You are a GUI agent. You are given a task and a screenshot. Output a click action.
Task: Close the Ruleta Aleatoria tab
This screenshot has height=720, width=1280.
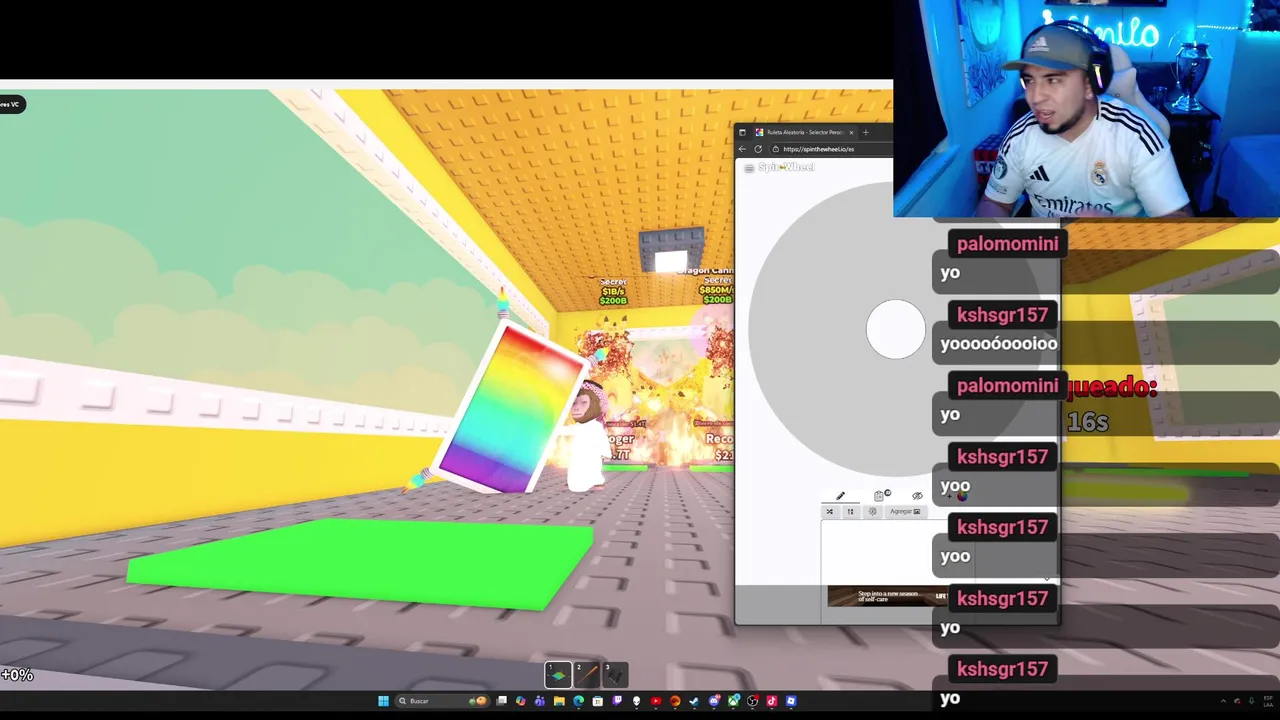click(x=851, y=133)
